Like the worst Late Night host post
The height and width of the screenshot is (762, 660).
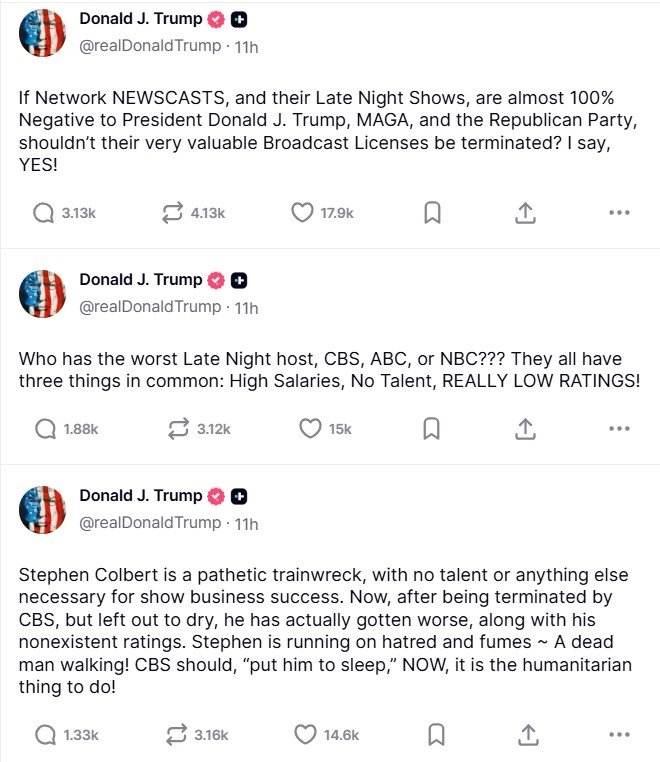coord(310,428)
